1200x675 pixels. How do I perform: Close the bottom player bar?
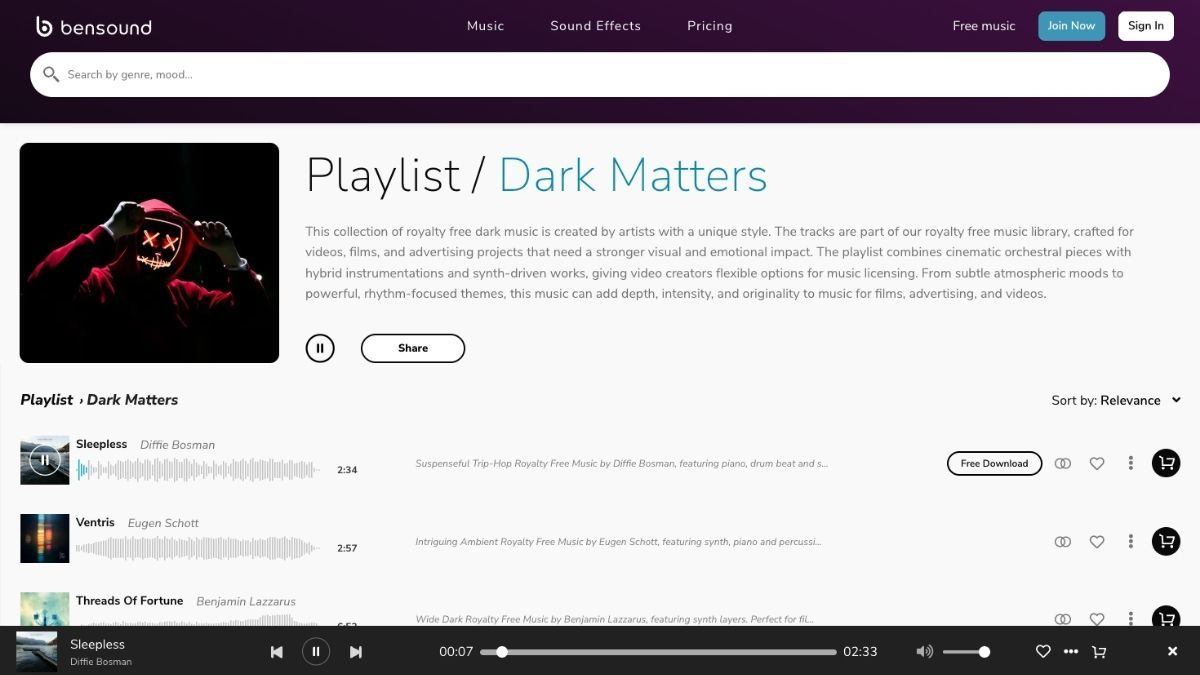(1173, 652)
